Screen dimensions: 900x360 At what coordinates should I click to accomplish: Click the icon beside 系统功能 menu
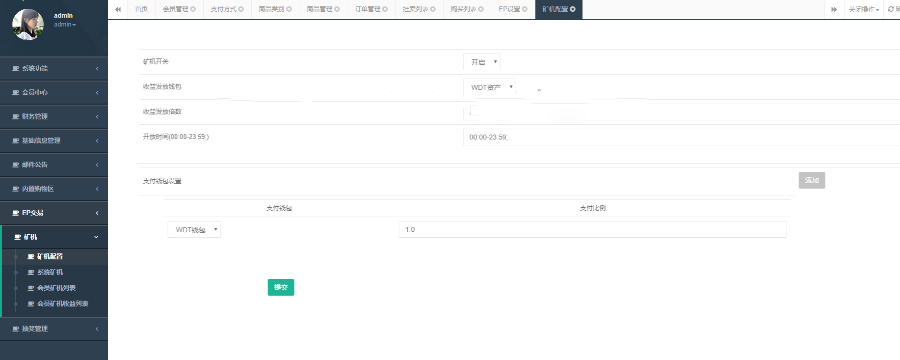coord(15,68)
